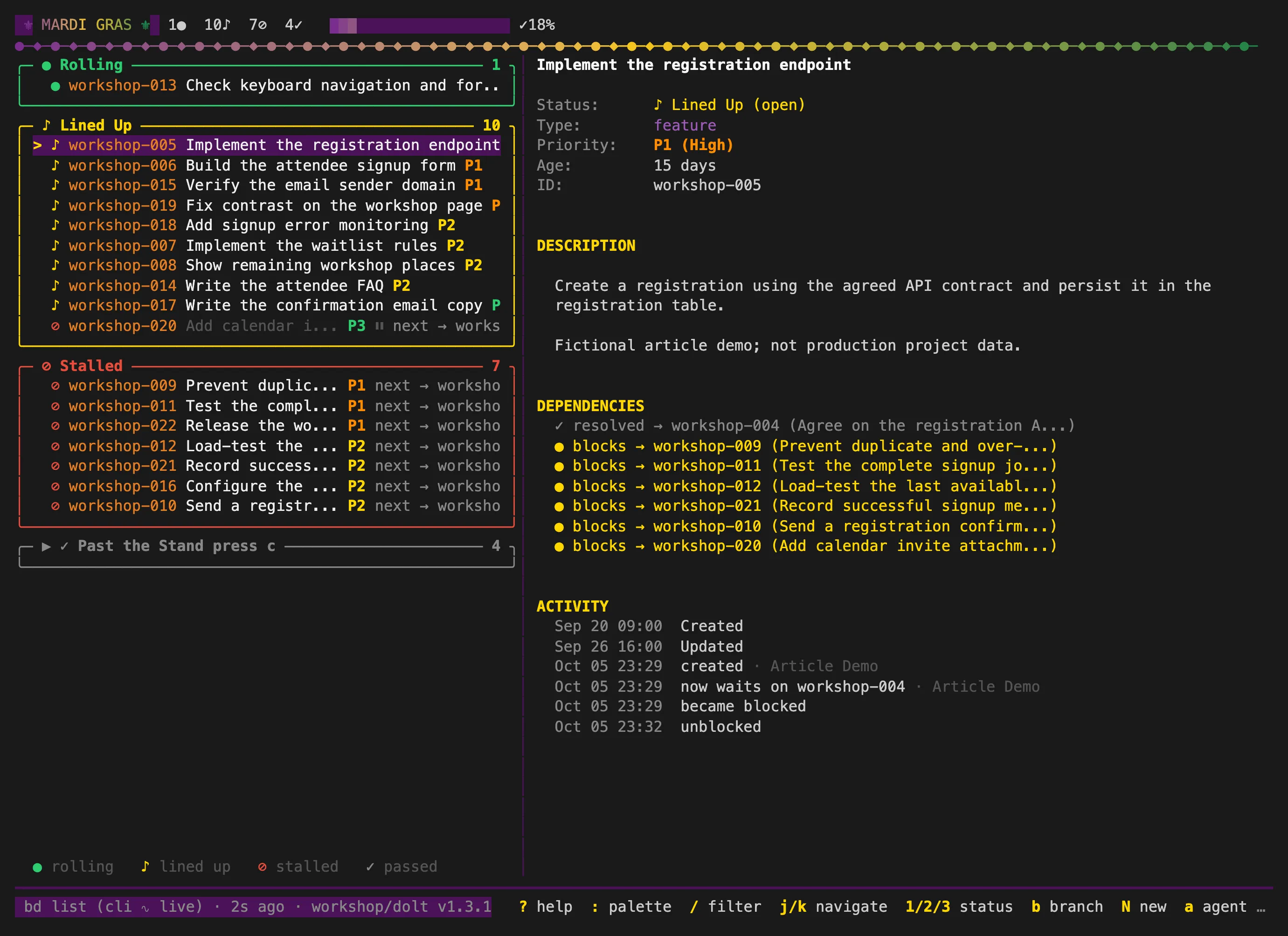Click the green Rolling section status dot

pyautogui.click(x=47, y=65)
